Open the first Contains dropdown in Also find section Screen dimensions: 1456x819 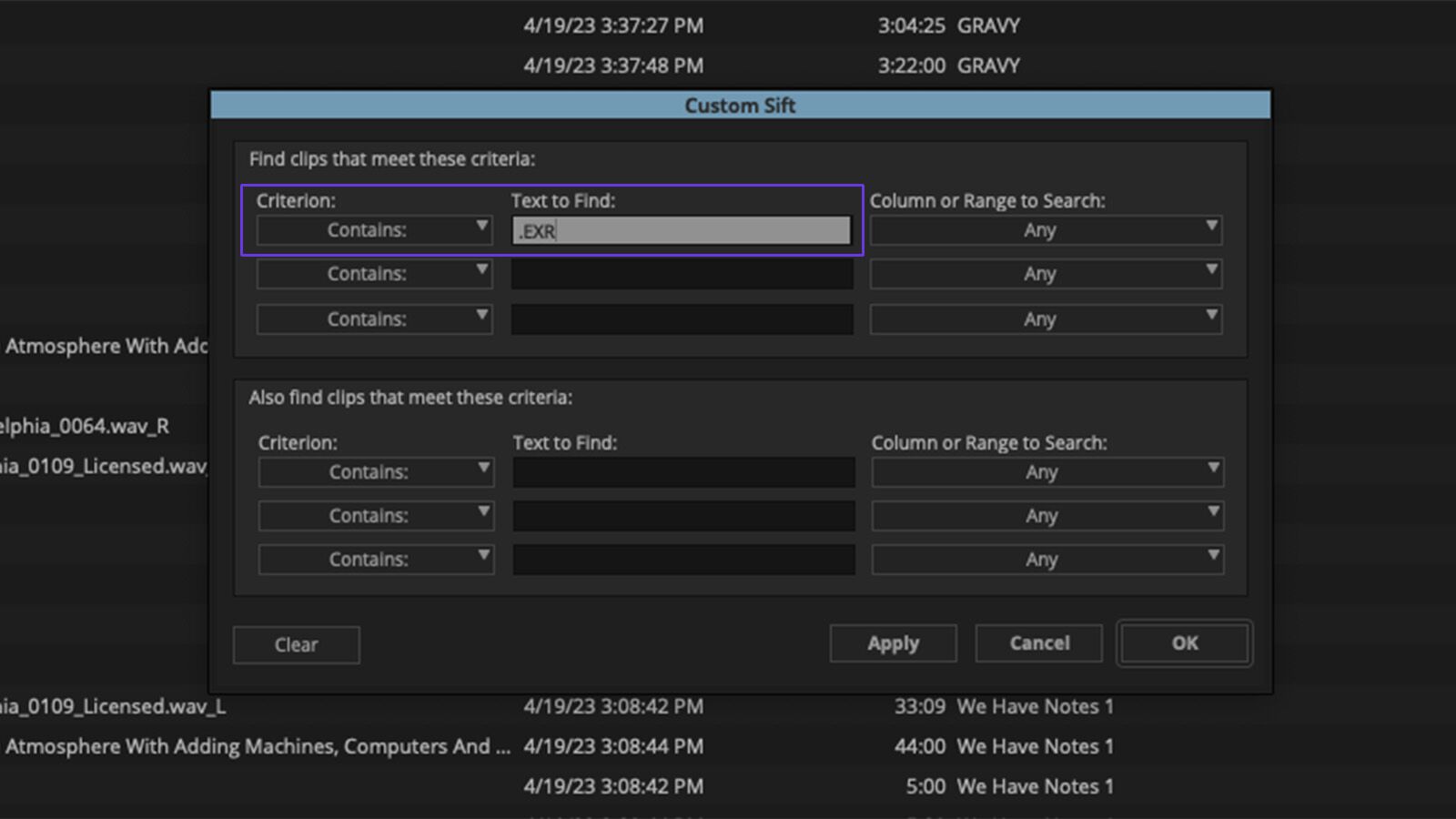(375, 471)
